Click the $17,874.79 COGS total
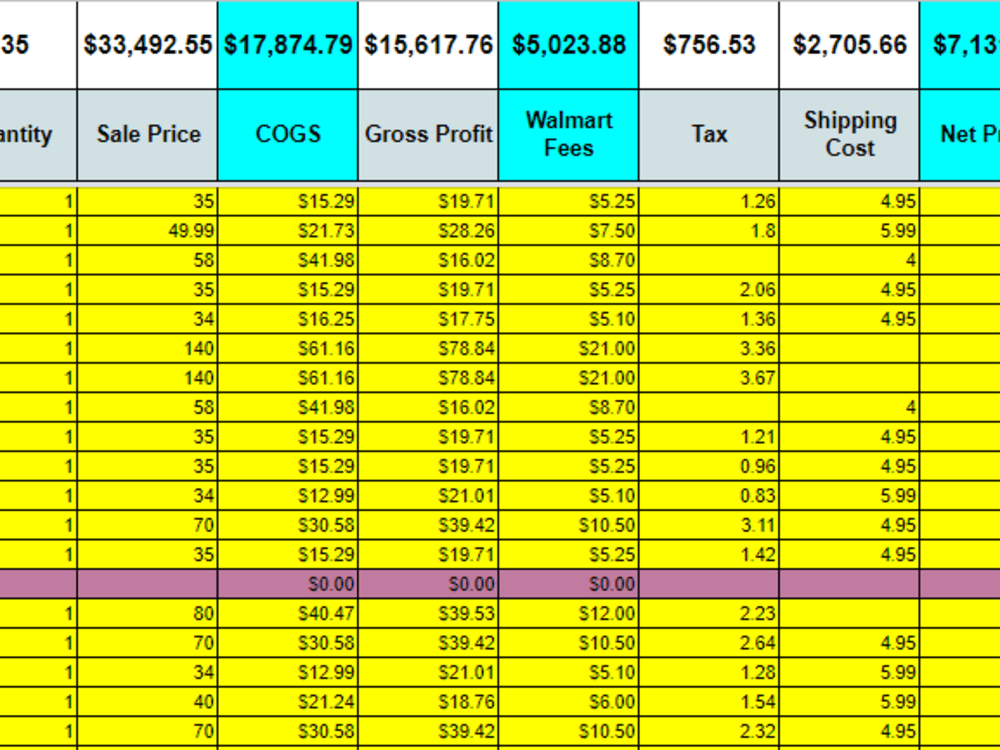The image size is (1000, 750). pyautogui.click(x=288, y=45)
